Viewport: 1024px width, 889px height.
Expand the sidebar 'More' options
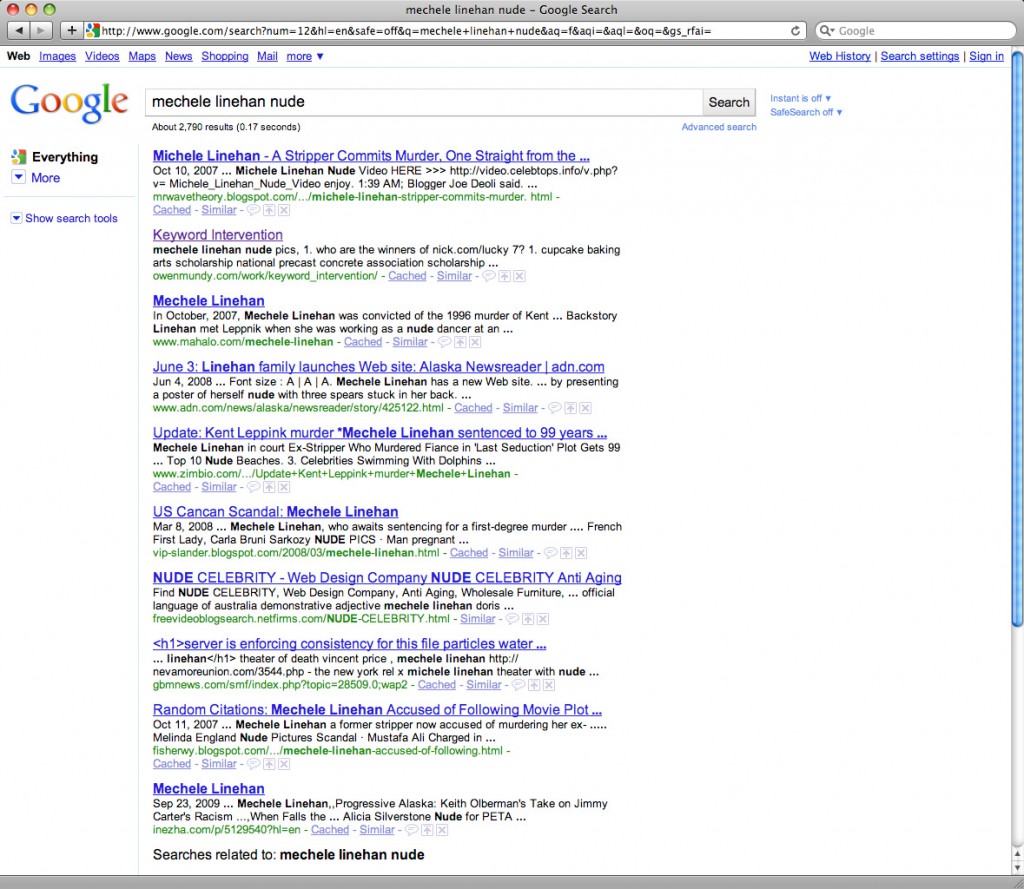pos(37,178)
